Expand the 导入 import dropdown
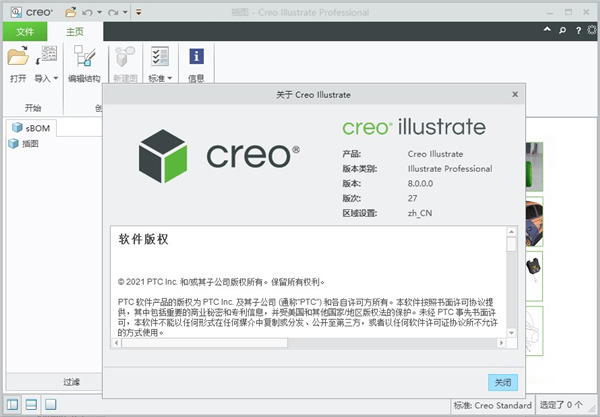Screen dimensions: 600x417 coord(47,78)
